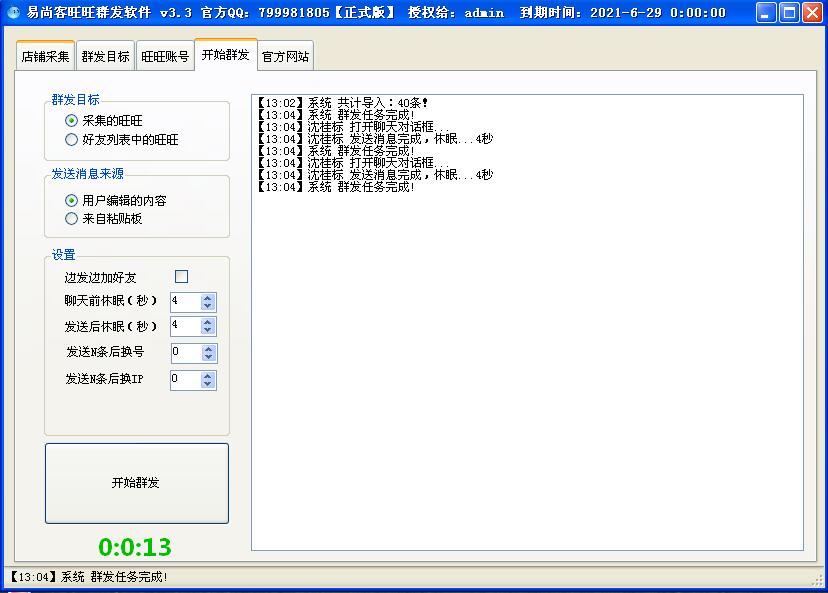Click the first 打开聊天对话框 log entry
This screenshot has width=828, height=593.
coord(354,127)
